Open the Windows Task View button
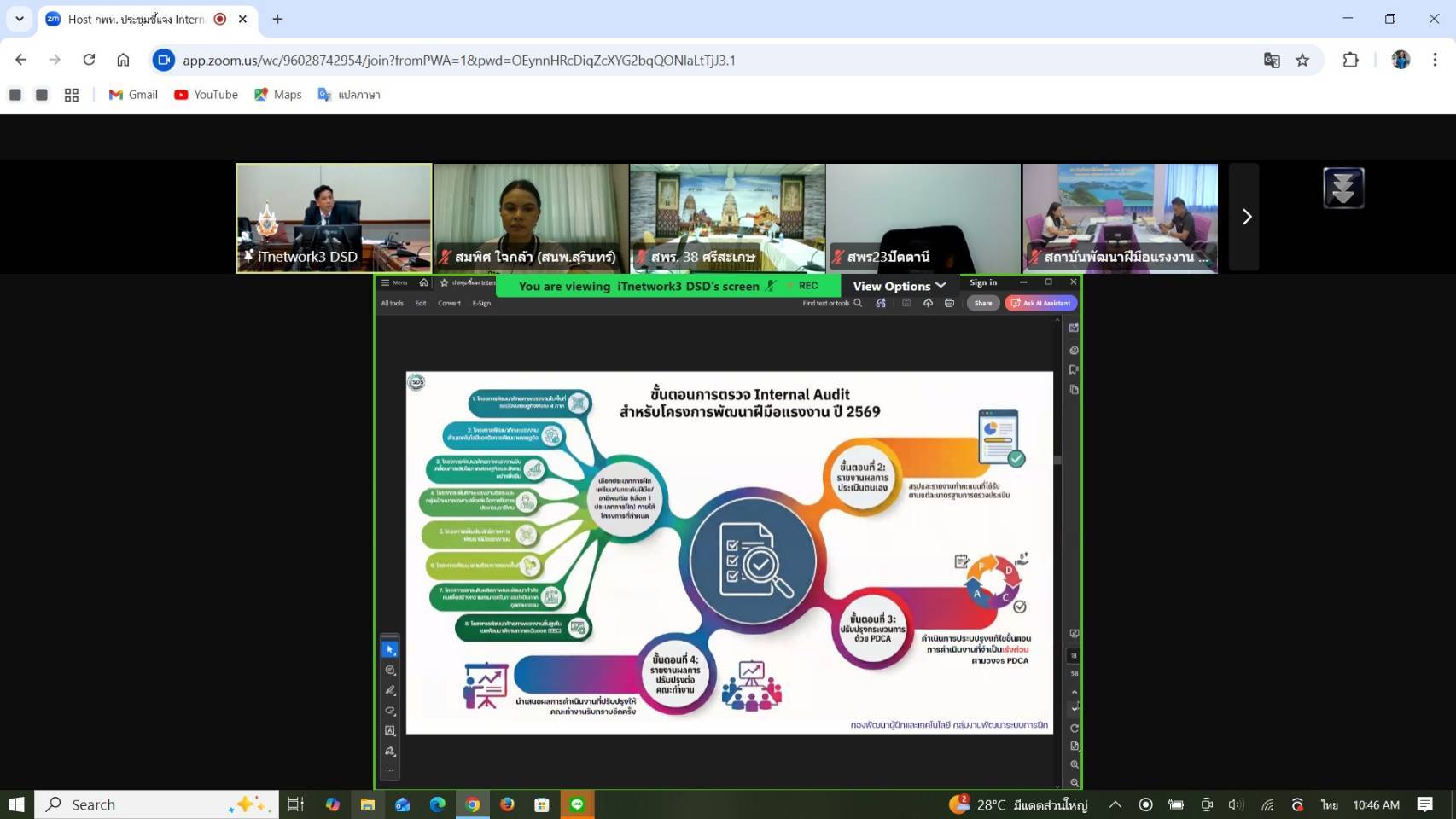 point(295,804)
